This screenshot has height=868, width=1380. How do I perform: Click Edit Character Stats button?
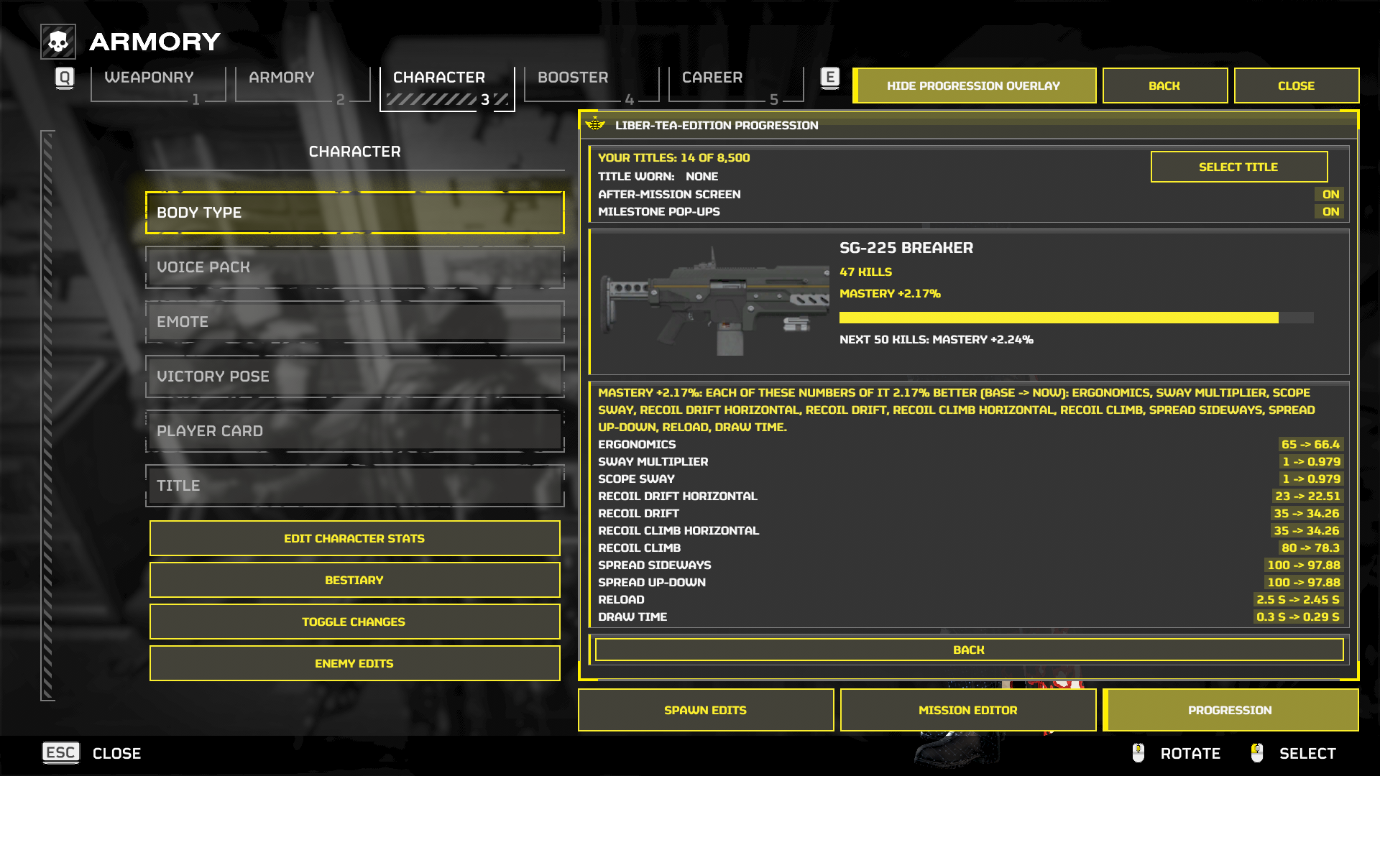pos(354,538)
